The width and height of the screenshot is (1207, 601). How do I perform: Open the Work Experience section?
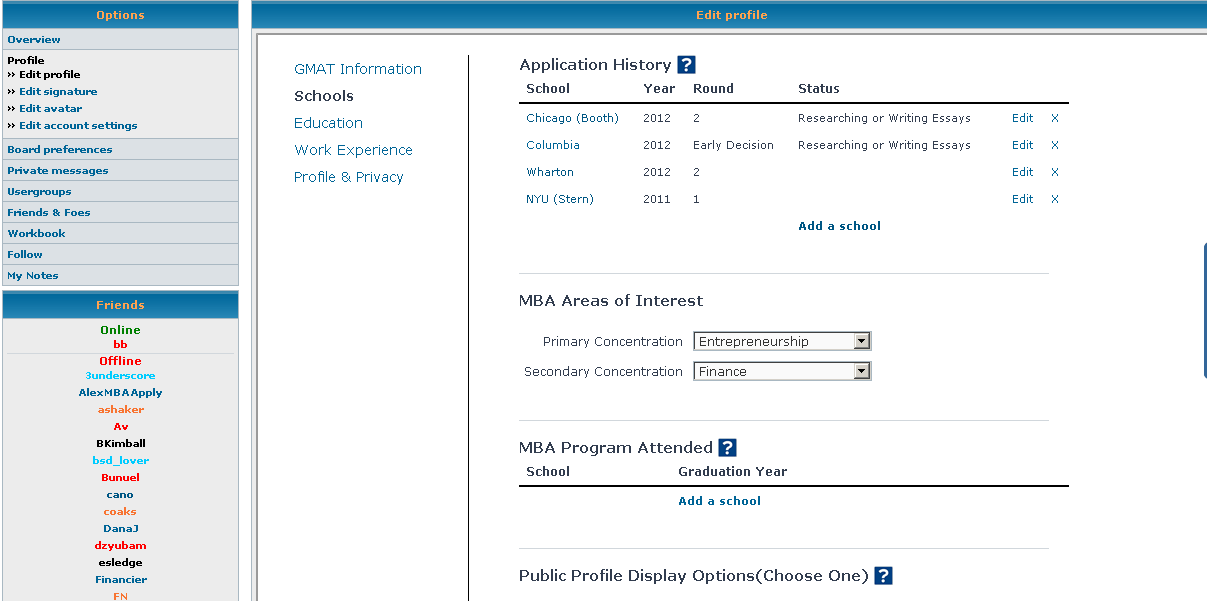pyautogui.click(x=353, y=150)
